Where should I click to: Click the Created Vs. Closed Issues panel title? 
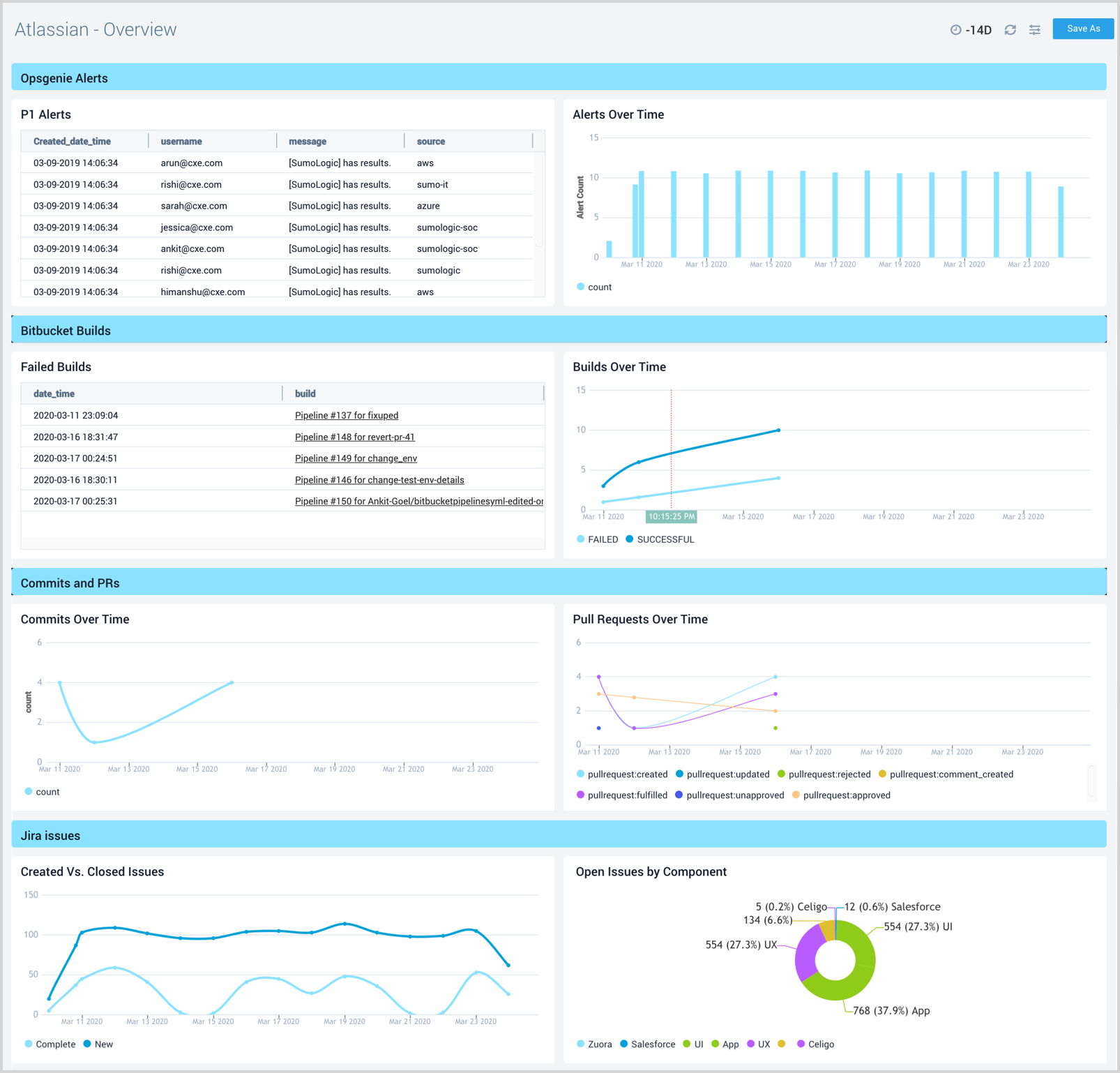click(92, 872)
